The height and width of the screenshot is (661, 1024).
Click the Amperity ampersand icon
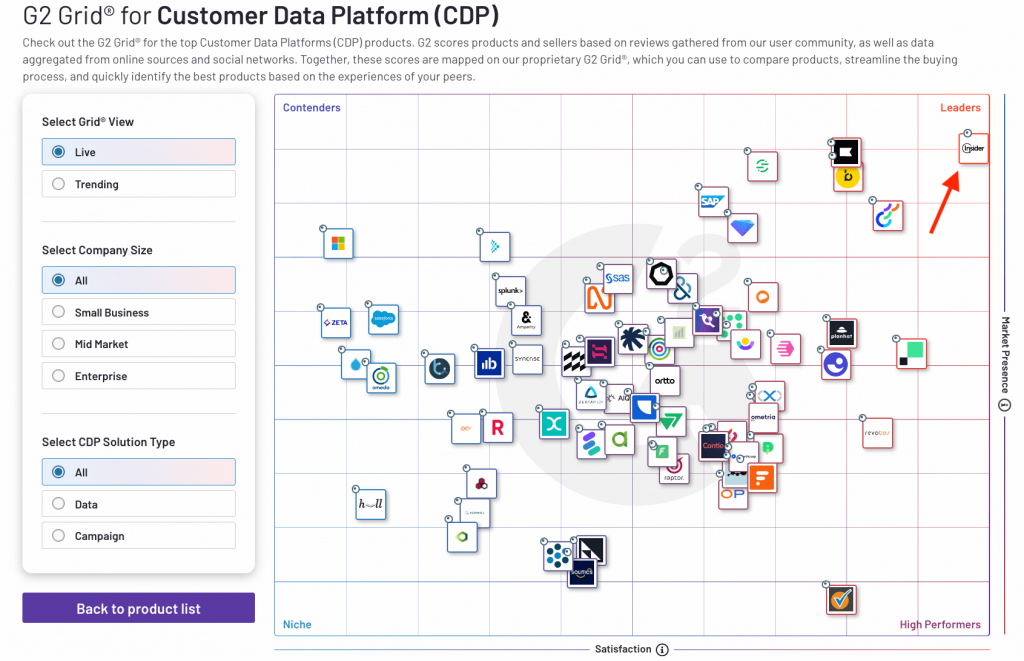(x=527, y=320)
